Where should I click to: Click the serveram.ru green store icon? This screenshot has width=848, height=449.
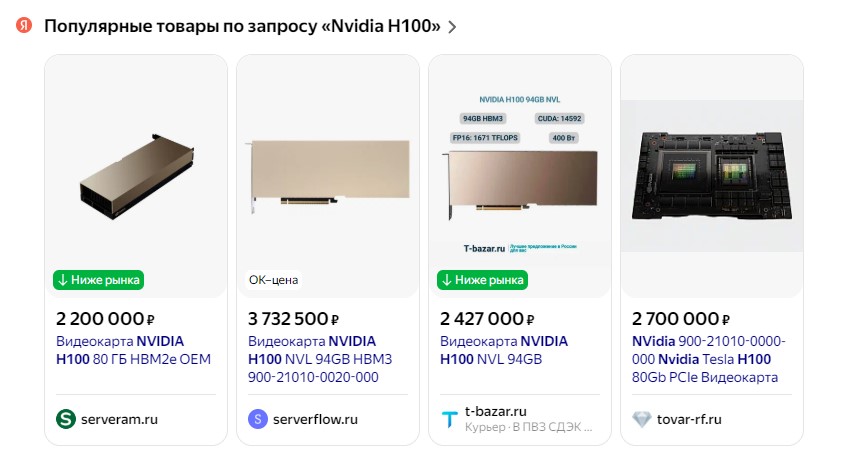point(66,419)
